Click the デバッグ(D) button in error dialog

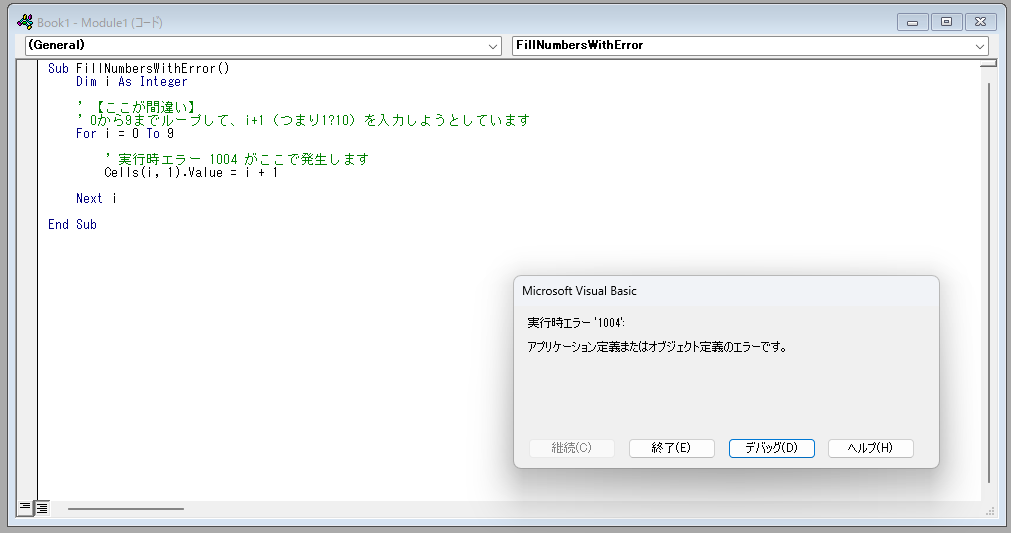click(771, 448)
